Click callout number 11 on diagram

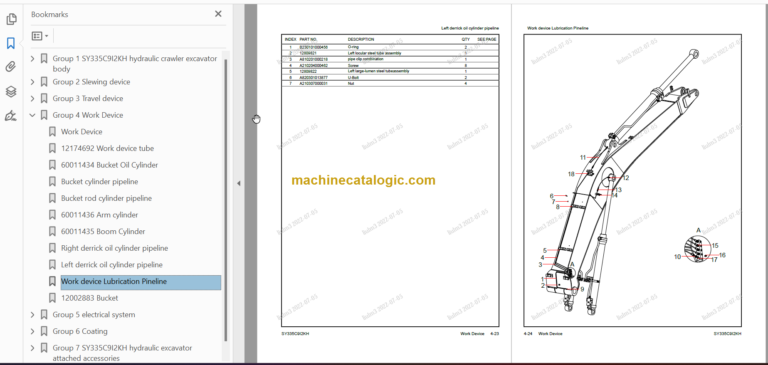pyautogui.click(x=583, y=158)
